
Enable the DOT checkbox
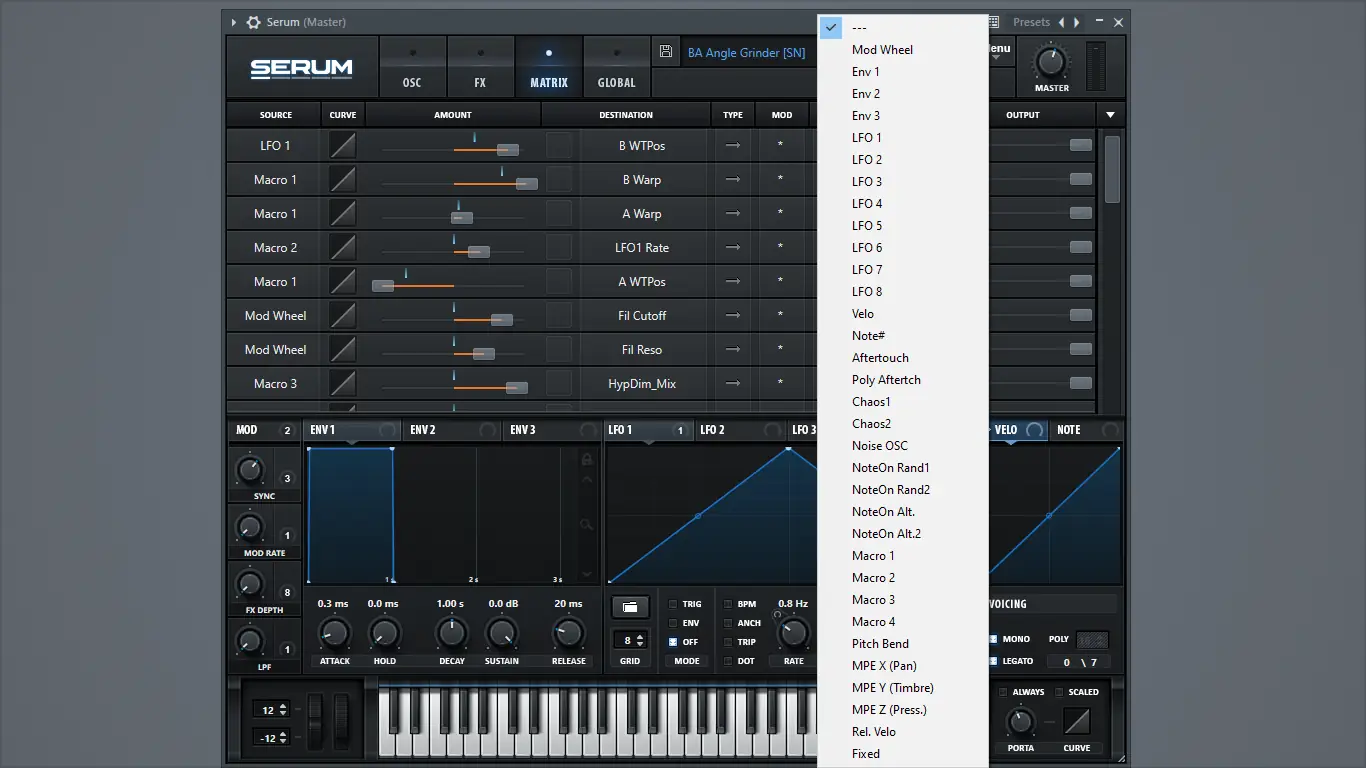[x=728, y=661]
